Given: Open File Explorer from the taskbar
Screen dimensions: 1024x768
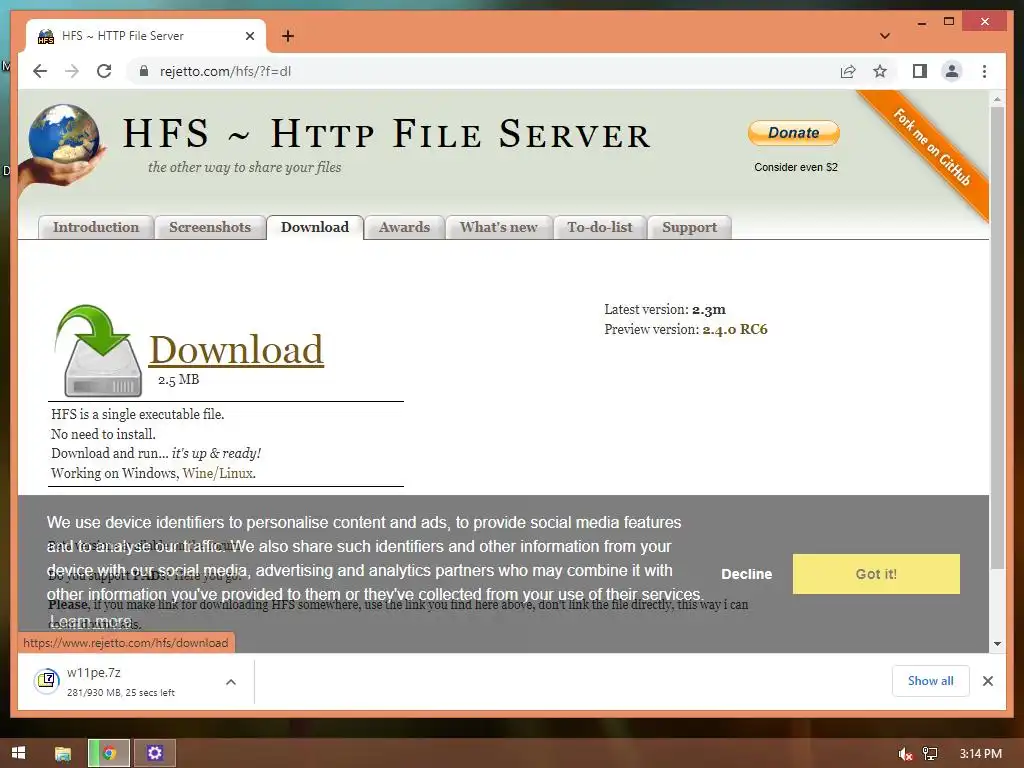Looking at the screenshot, I should point(63,754).
